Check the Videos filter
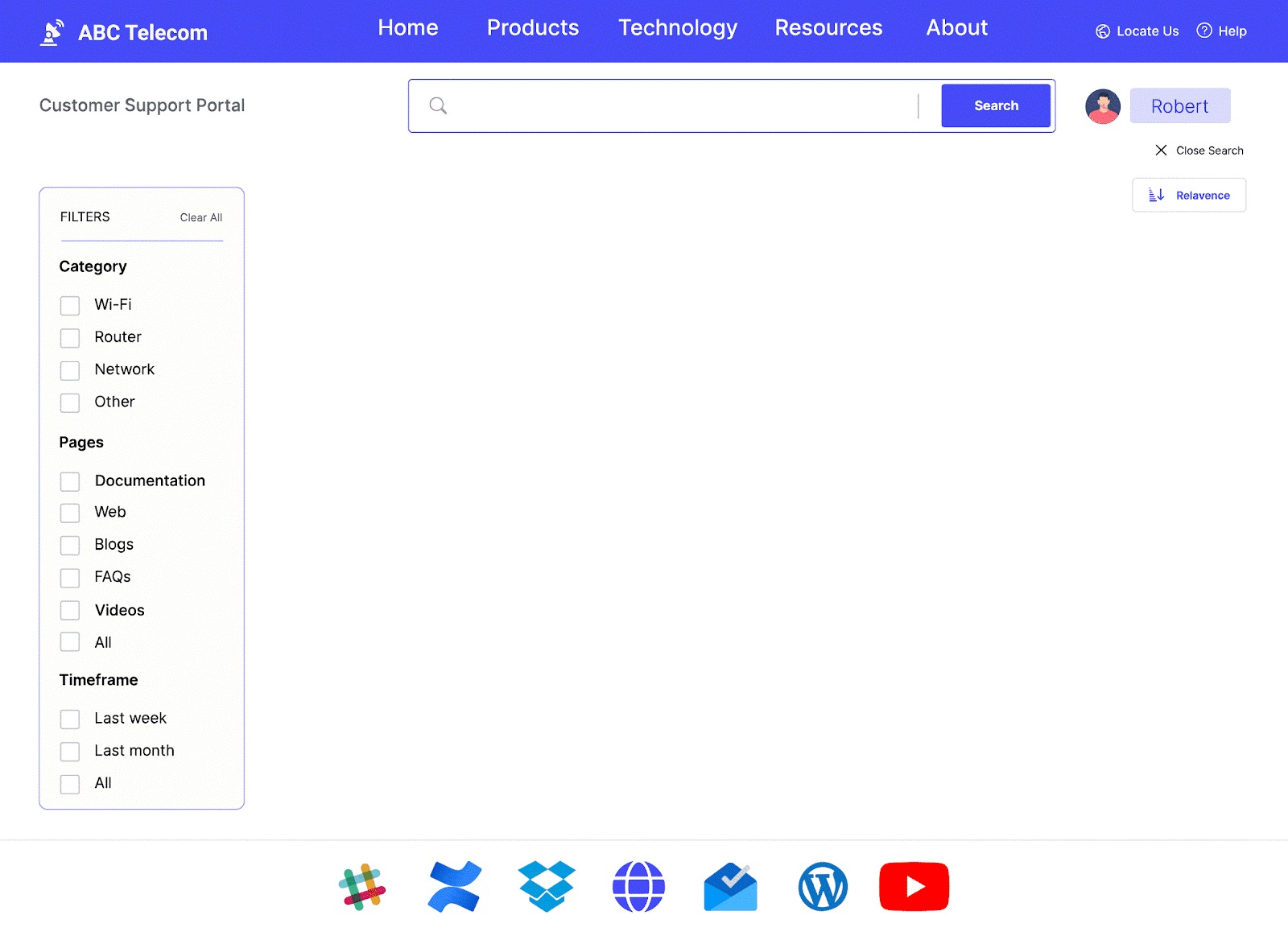 (x=69, y=610)
